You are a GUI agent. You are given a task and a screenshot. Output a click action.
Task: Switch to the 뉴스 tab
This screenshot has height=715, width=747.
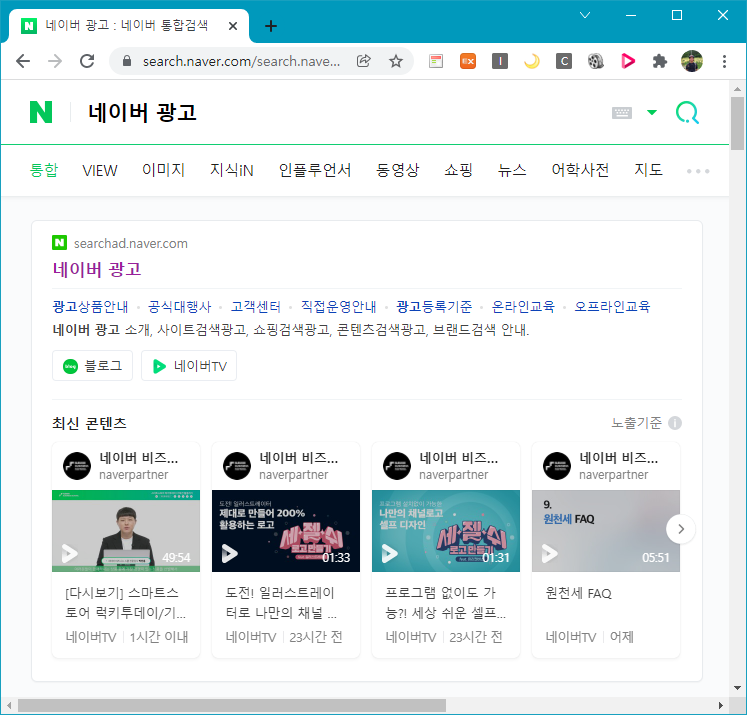click(x=512, y=170)
